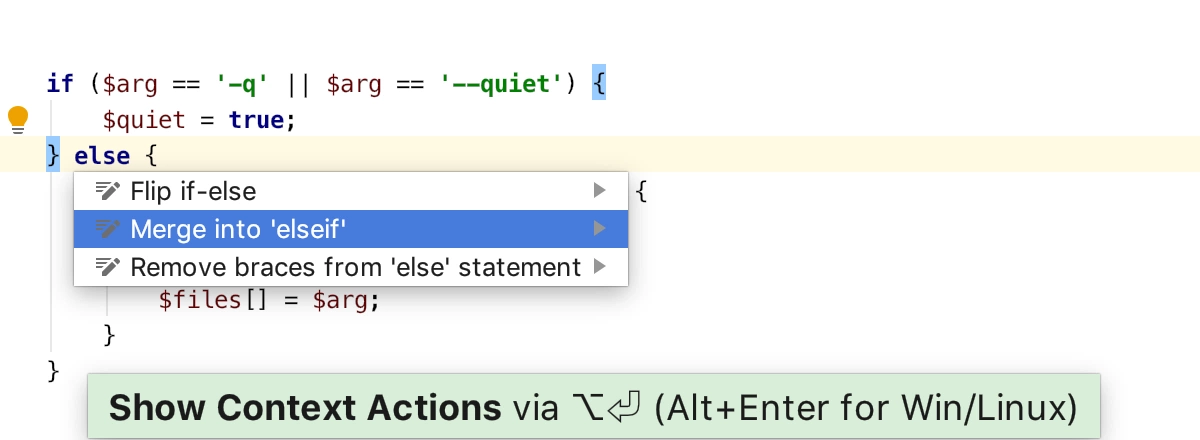Click the highlighted closing brace before else
The height and width of the screenshot is (440, 1200).
(53, 156)
